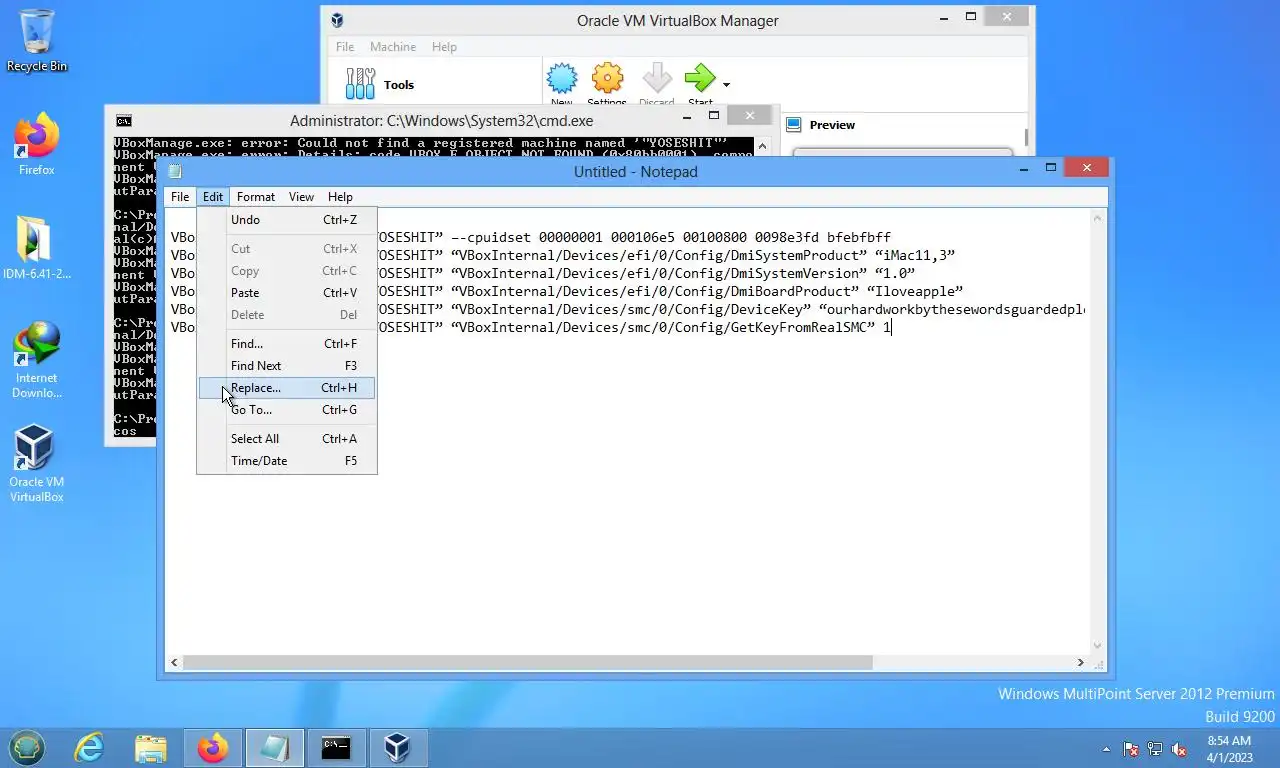
Task: Open Settings gear in VirtualBox toolbar
Action: pos(607,80)
